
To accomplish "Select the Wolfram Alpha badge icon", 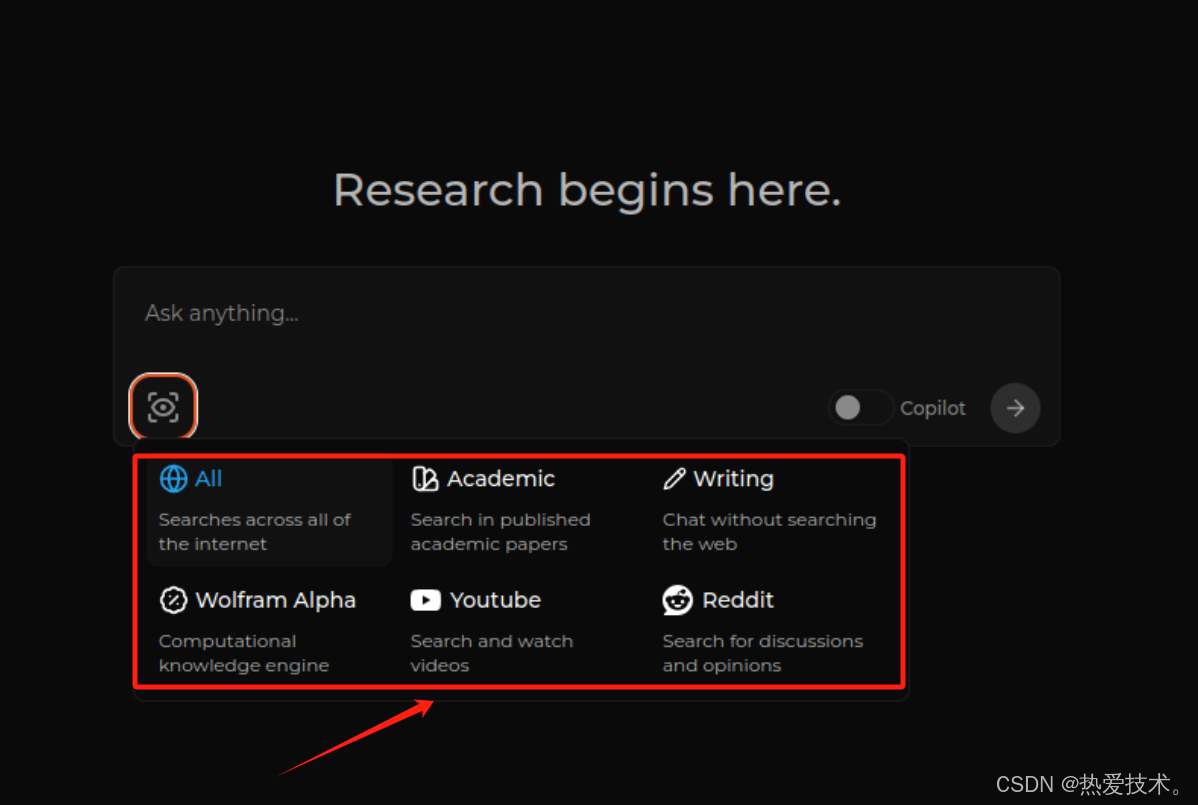I will 173,600.
